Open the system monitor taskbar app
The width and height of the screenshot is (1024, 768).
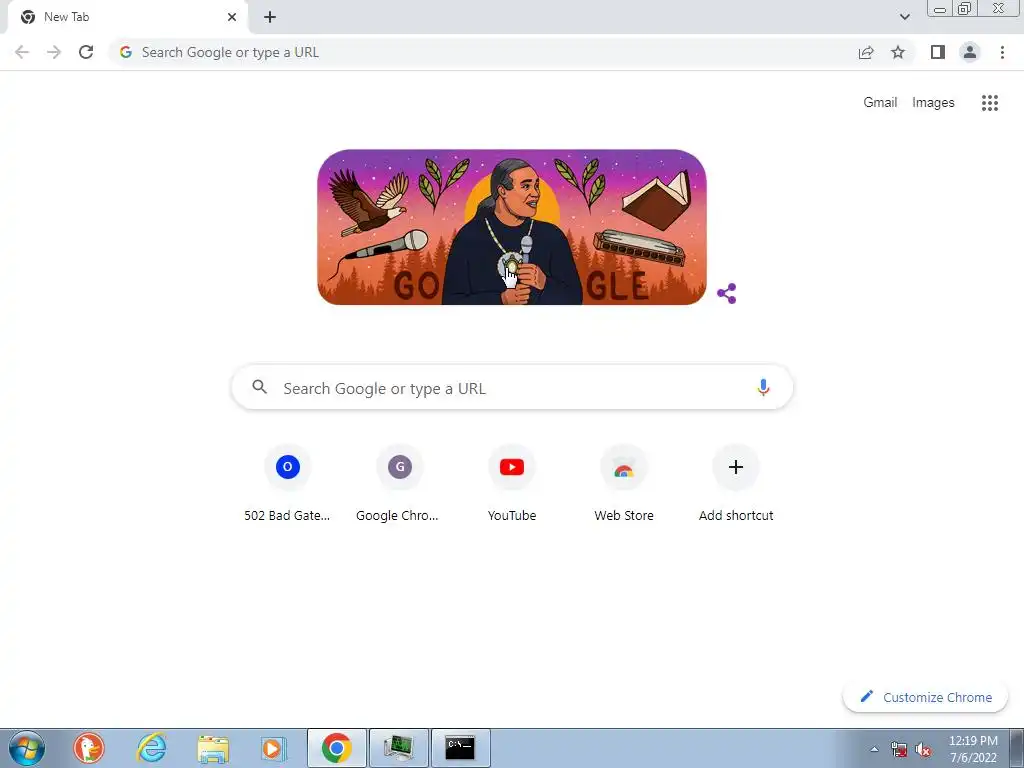pyautogui.click(x=398, y=748)
